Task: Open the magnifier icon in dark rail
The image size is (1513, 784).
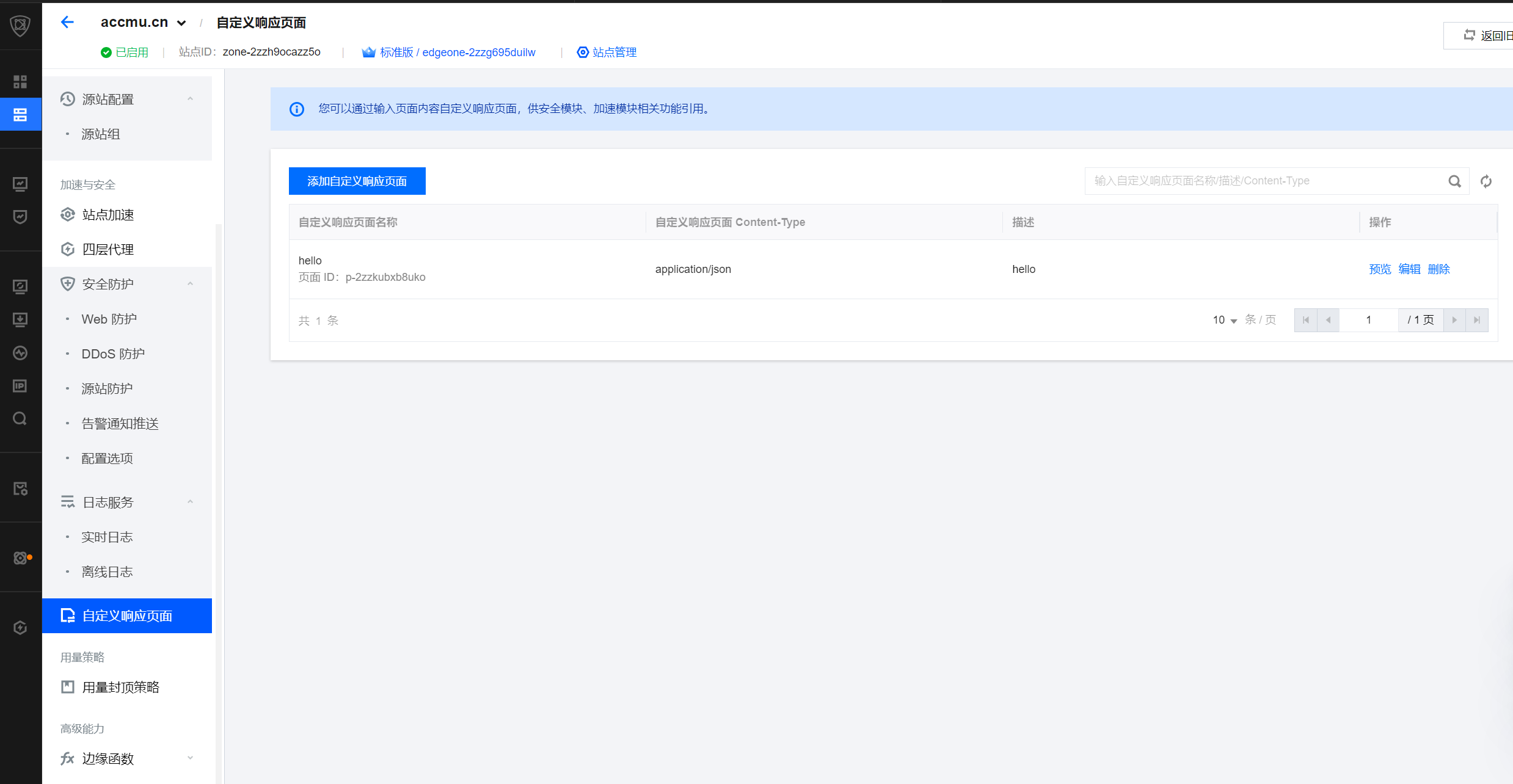Action: coord(20,418)
